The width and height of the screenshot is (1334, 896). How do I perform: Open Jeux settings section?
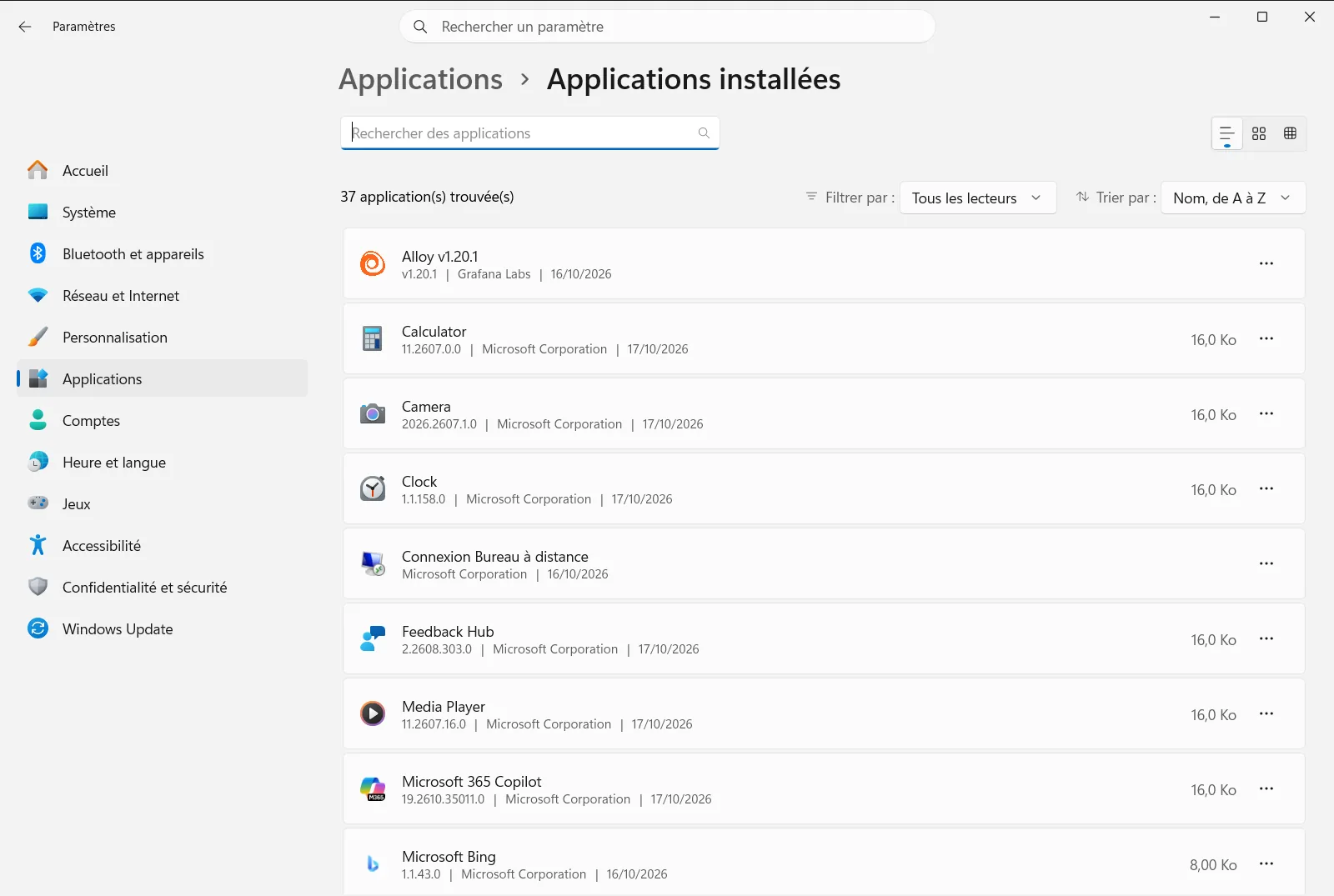pos(163,503)
